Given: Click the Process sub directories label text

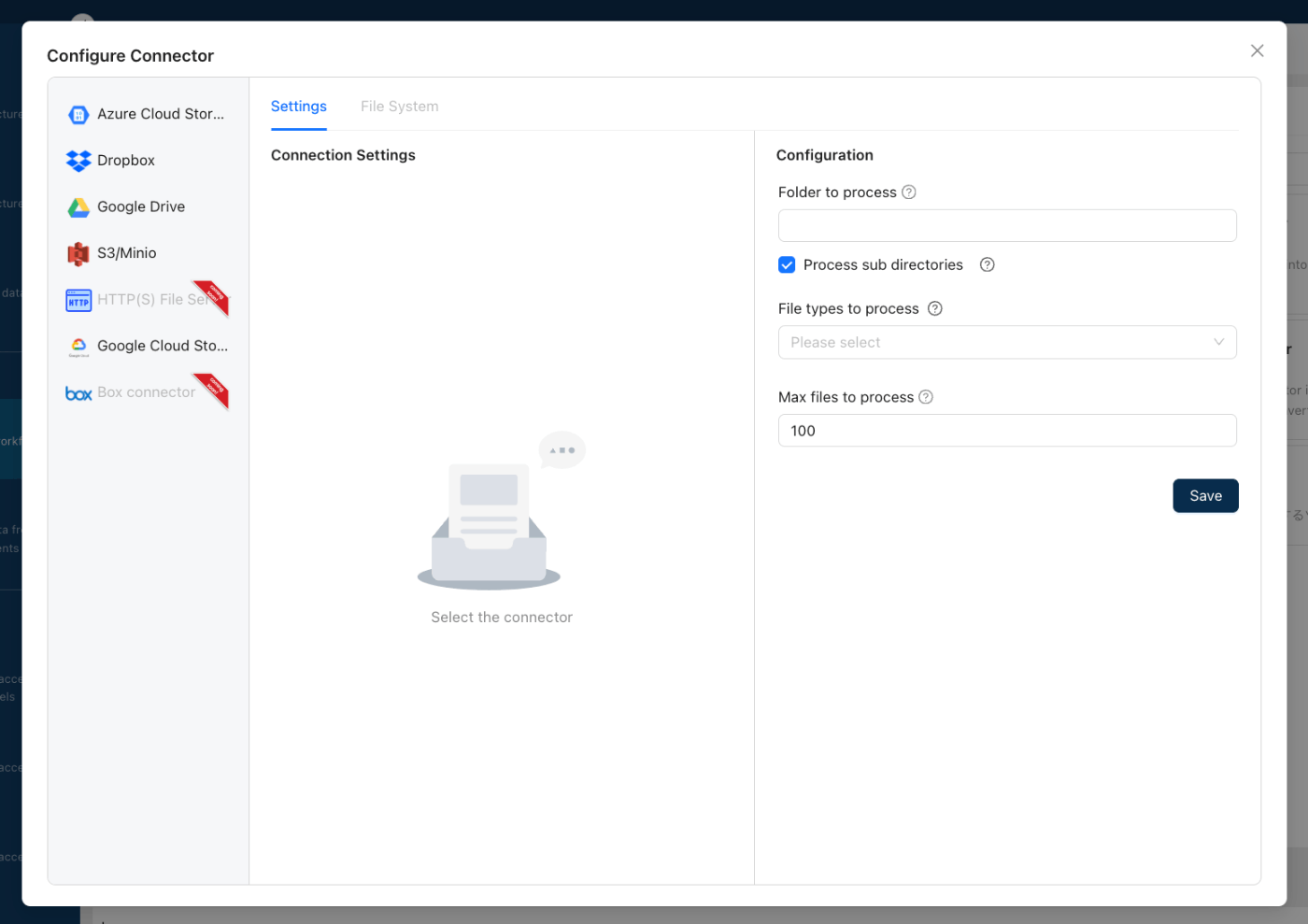Looking at the screenshot, I should point(883,265).
